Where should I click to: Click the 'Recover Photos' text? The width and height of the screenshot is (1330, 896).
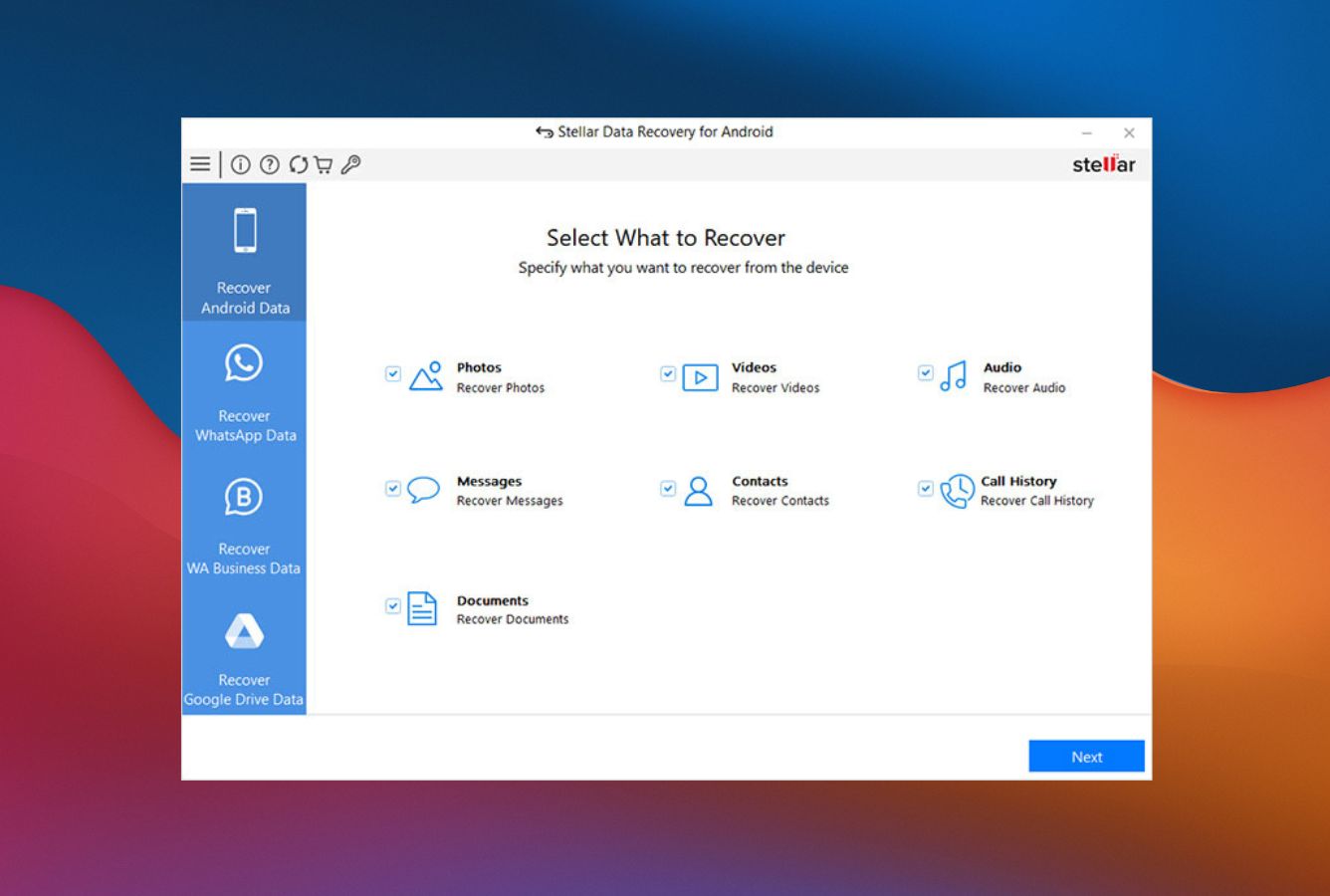pyautogui.click(x=501, y=388)
